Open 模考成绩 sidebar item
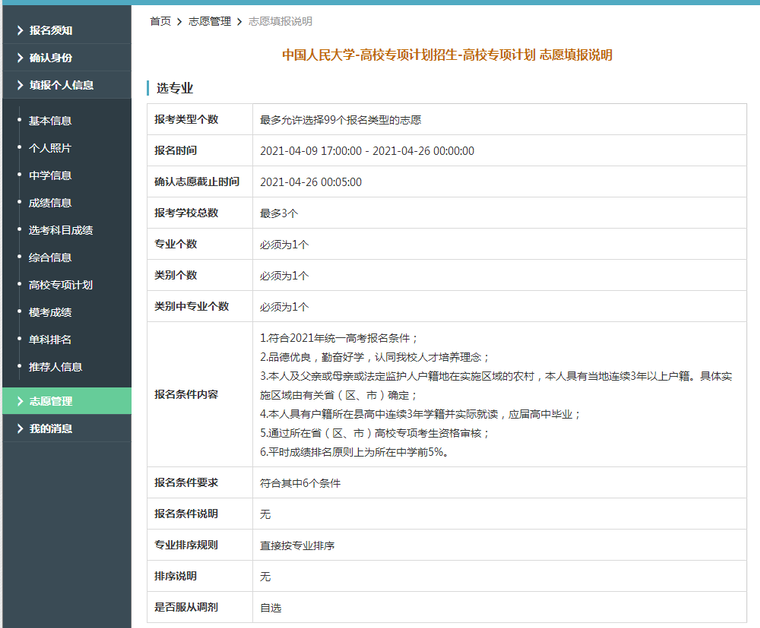This screenshot has width=760, height=628. coord(50,312)
